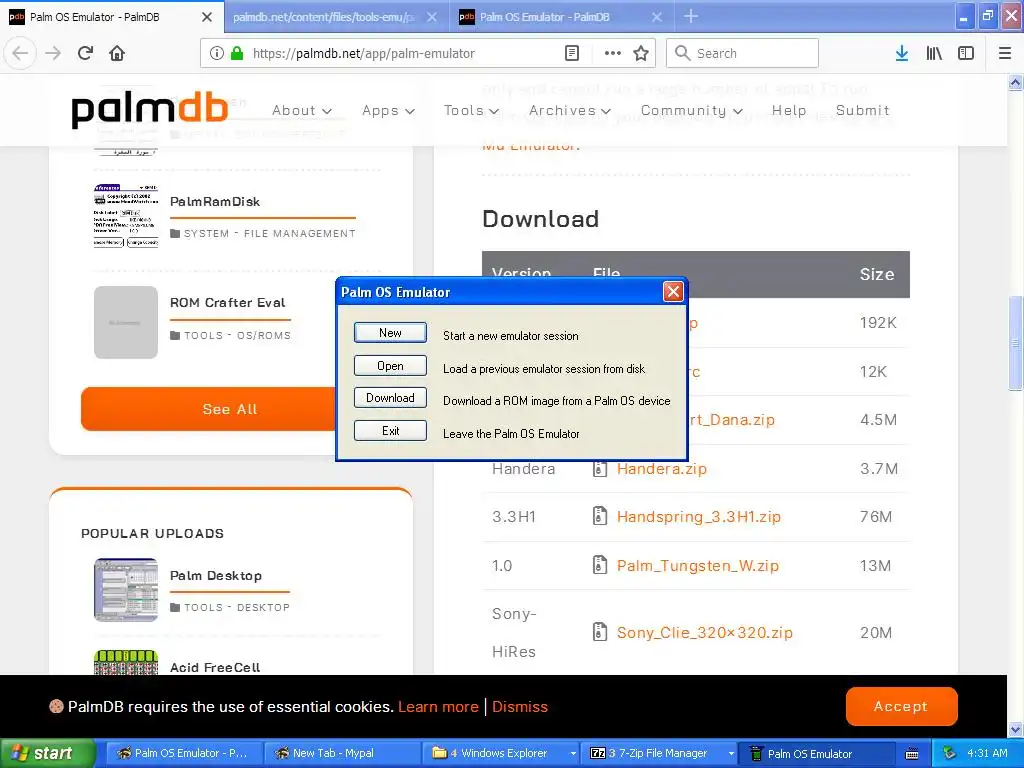
Task: Close the first Palm OS Emulator tab
Action: pos(206,17)
